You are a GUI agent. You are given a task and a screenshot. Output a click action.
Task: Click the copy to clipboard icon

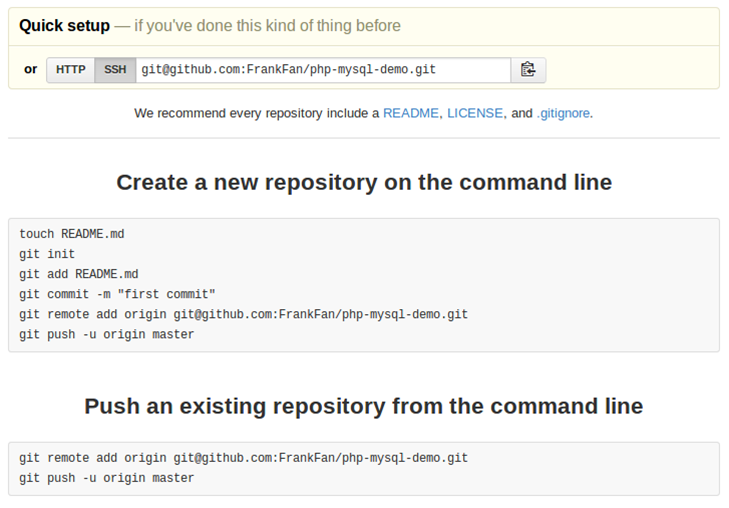tap(528, 70)
